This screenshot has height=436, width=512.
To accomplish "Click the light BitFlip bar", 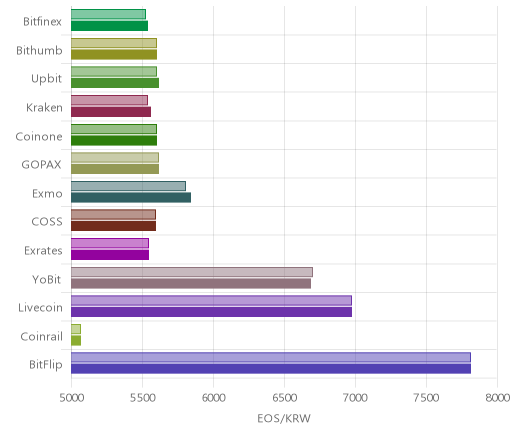I will click(x=271, y=357).
